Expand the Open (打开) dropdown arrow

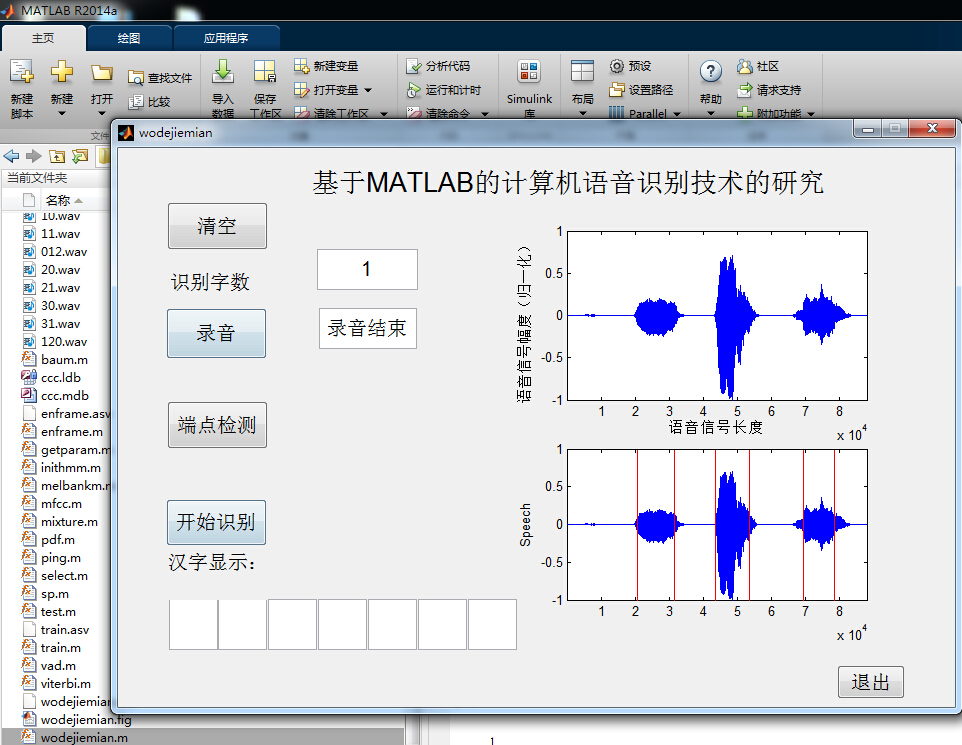pos(102,114)
